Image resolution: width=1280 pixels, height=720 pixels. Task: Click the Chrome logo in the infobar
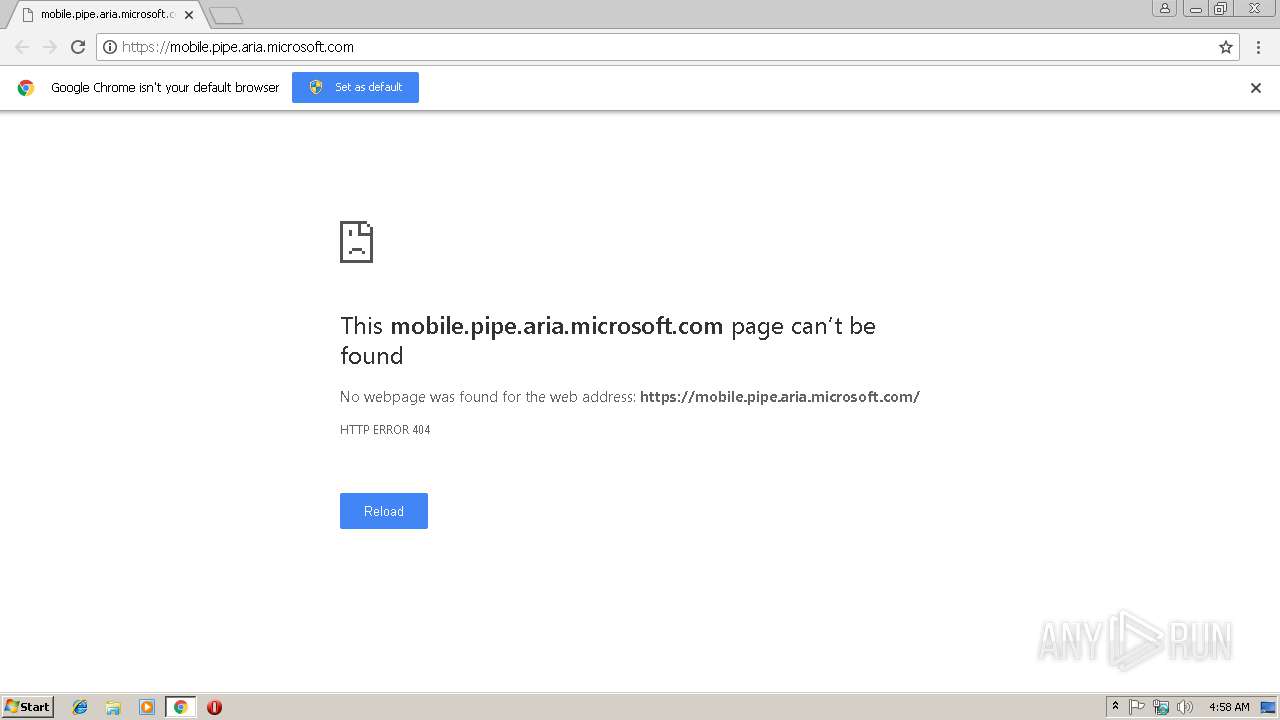26,88
